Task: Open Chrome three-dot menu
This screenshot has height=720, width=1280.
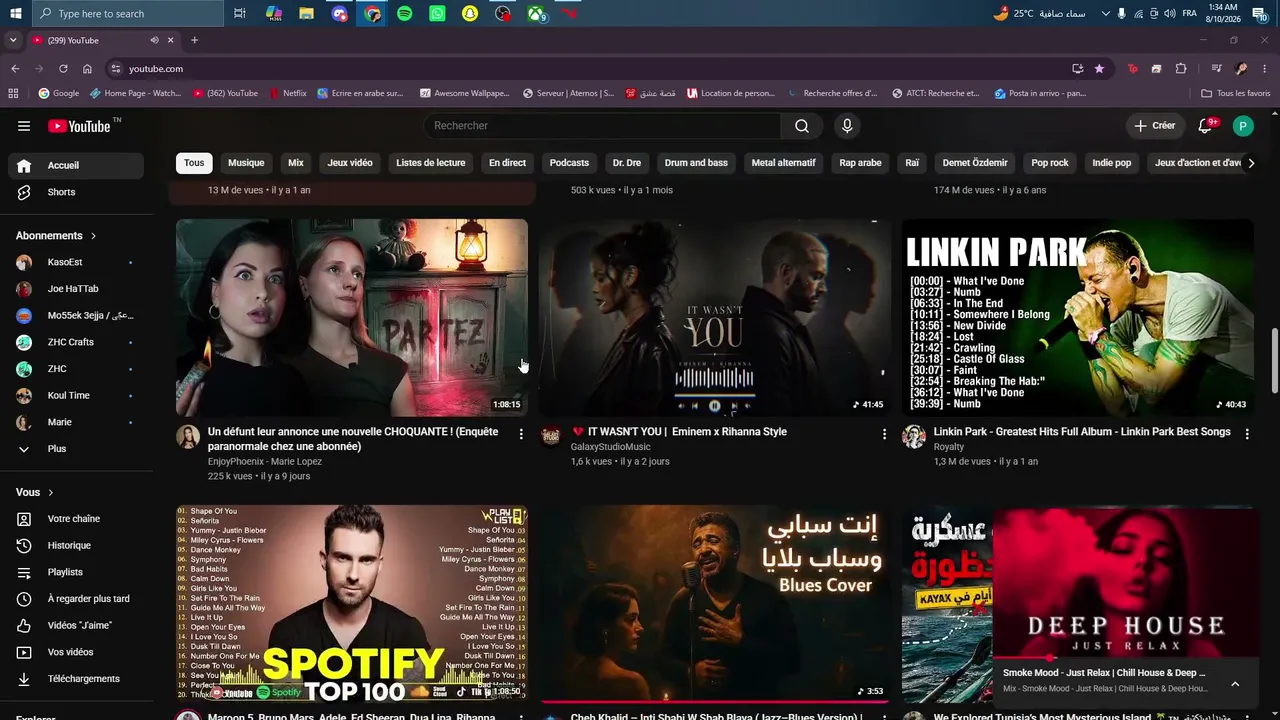Action: [1265, 69]
